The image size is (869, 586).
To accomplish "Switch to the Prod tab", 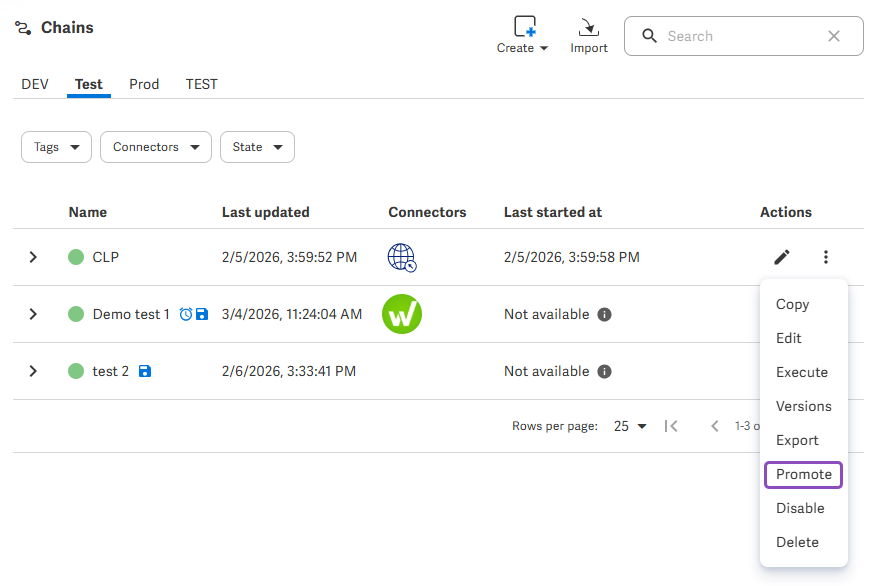I will point(144,84).
